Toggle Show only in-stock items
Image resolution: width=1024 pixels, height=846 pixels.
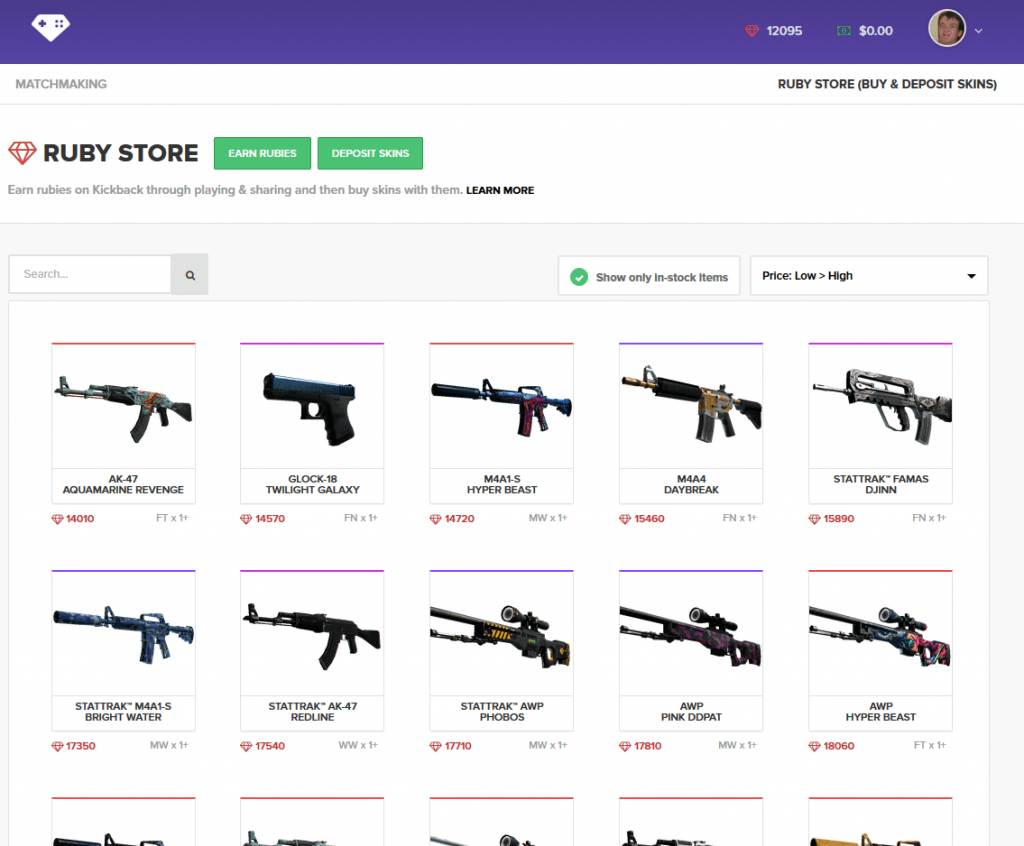[x=648, y=276]
